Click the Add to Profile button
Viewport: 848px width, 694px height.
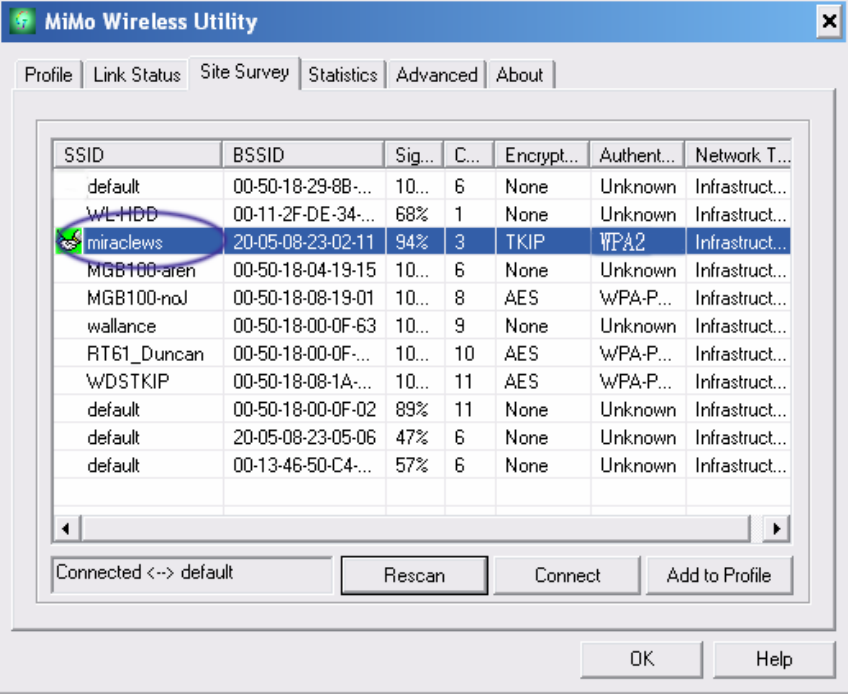pos(719,575)
